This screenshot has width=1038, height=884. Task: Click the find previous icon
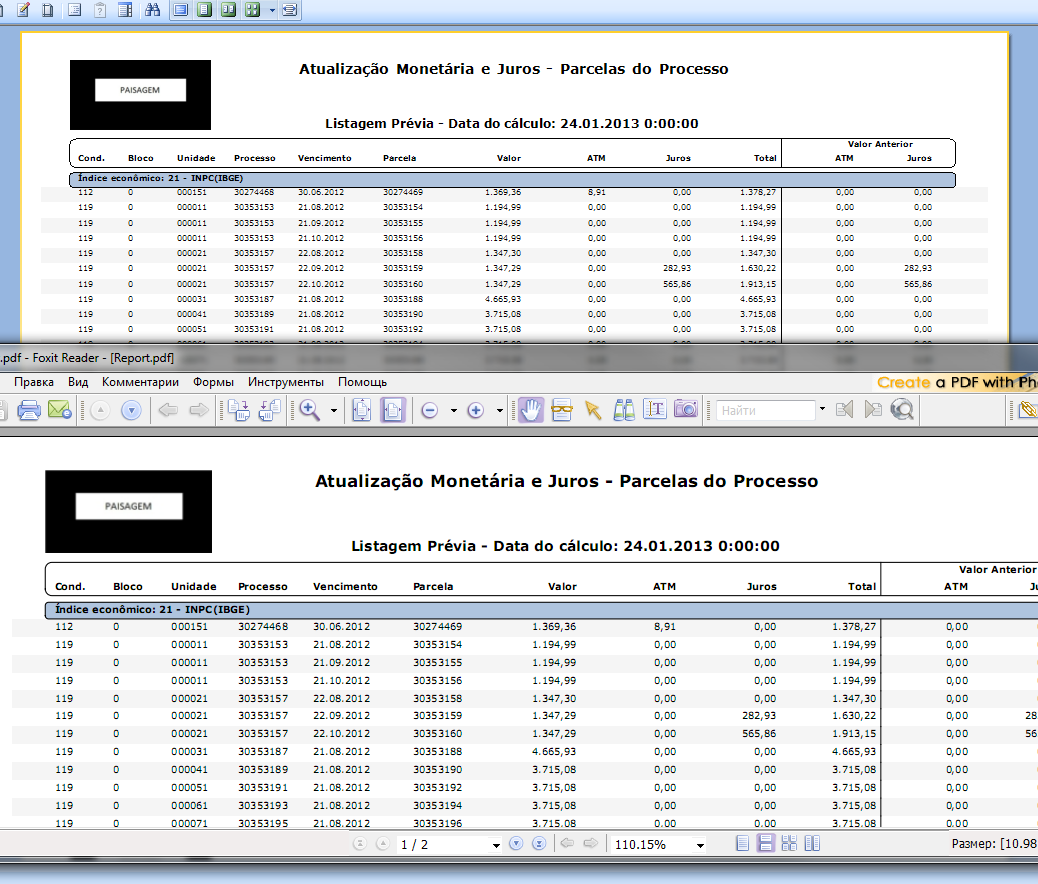point(844,411)
